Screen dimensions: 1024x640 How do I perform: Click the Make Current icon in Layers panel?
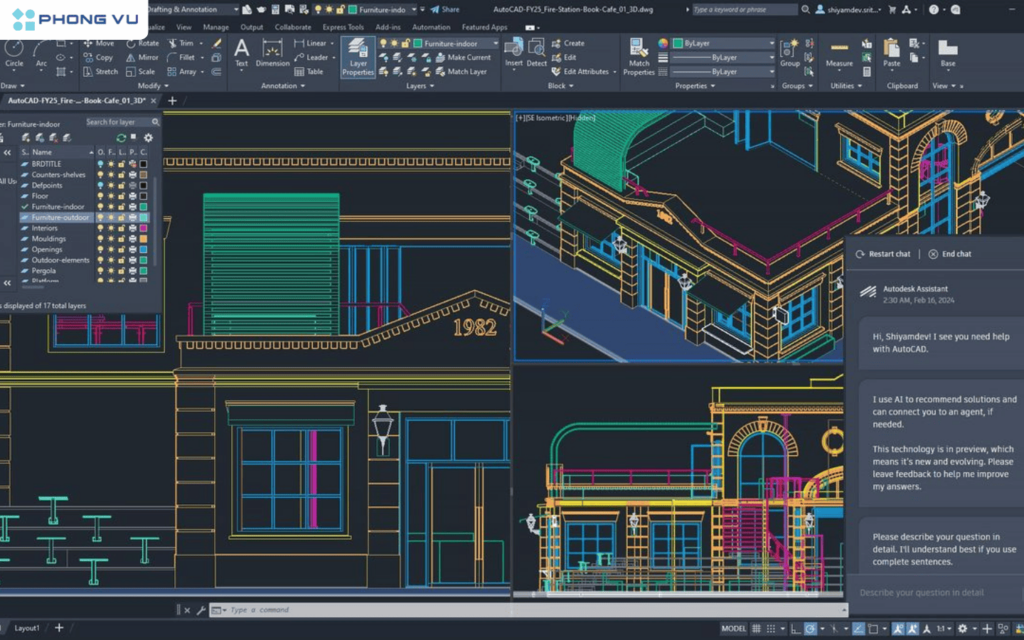pos(439,57)
